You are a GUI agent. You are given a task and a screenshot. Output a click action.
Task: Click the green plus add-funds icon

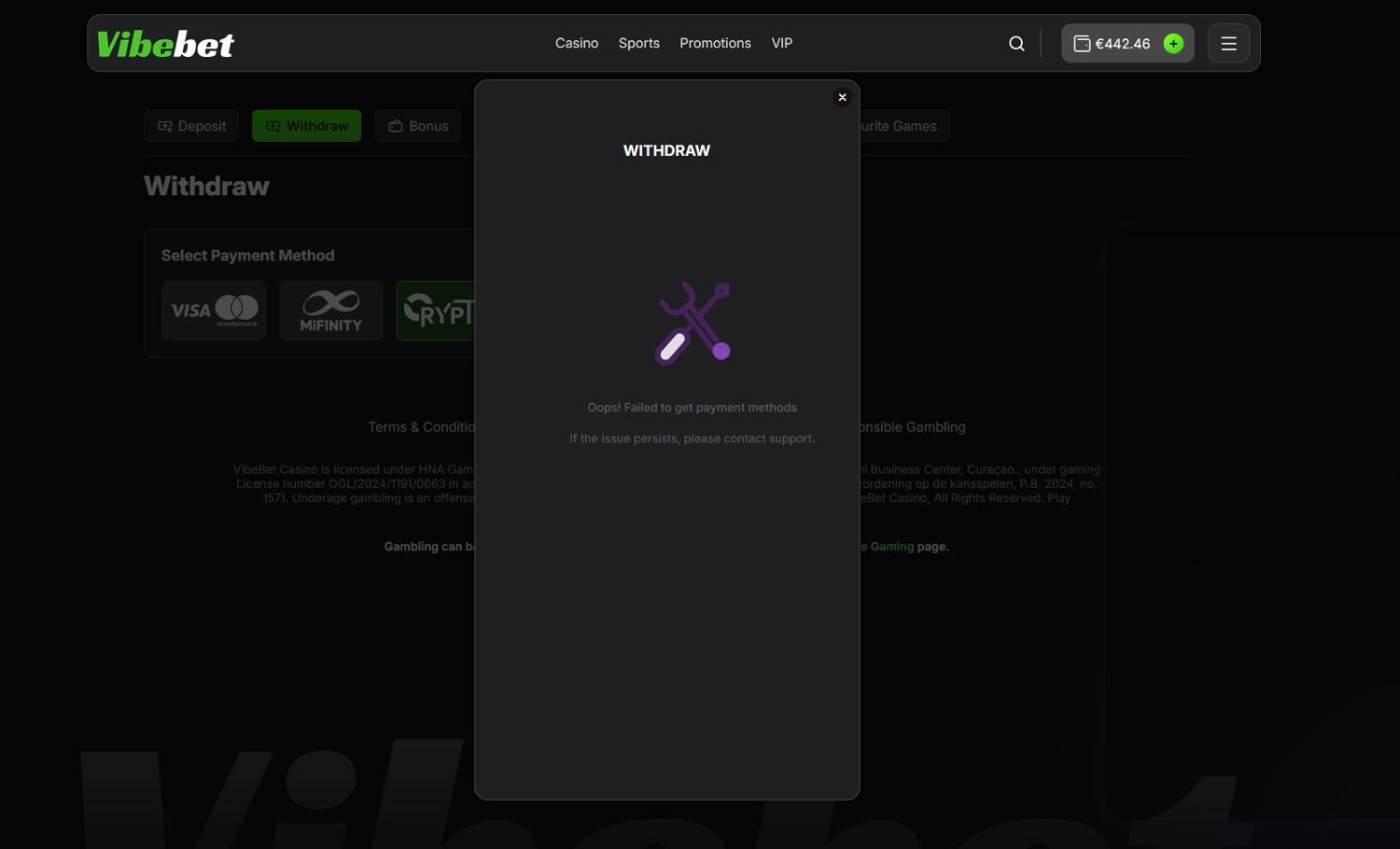[x=1173, y=44]
